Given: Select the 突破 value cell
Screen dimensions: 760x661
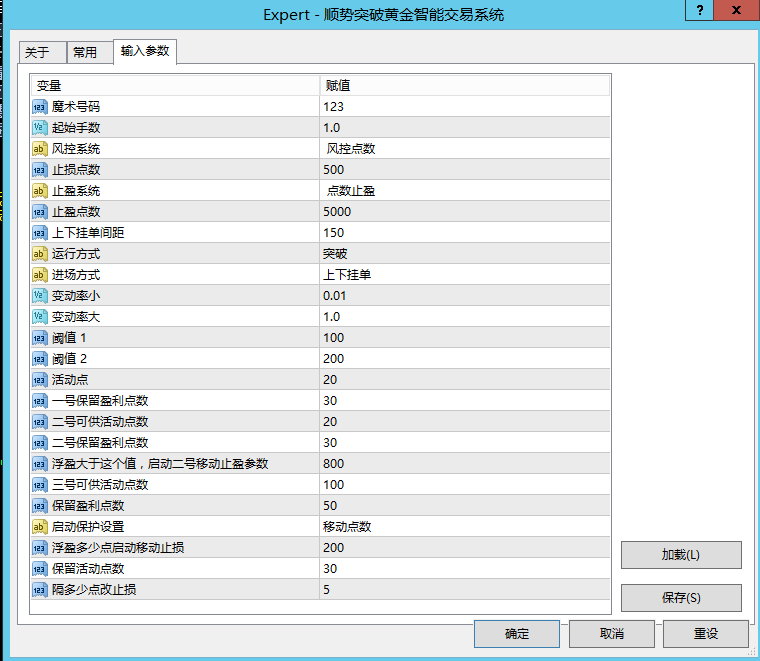Looking at the screenshot, I should coord(465,254).
